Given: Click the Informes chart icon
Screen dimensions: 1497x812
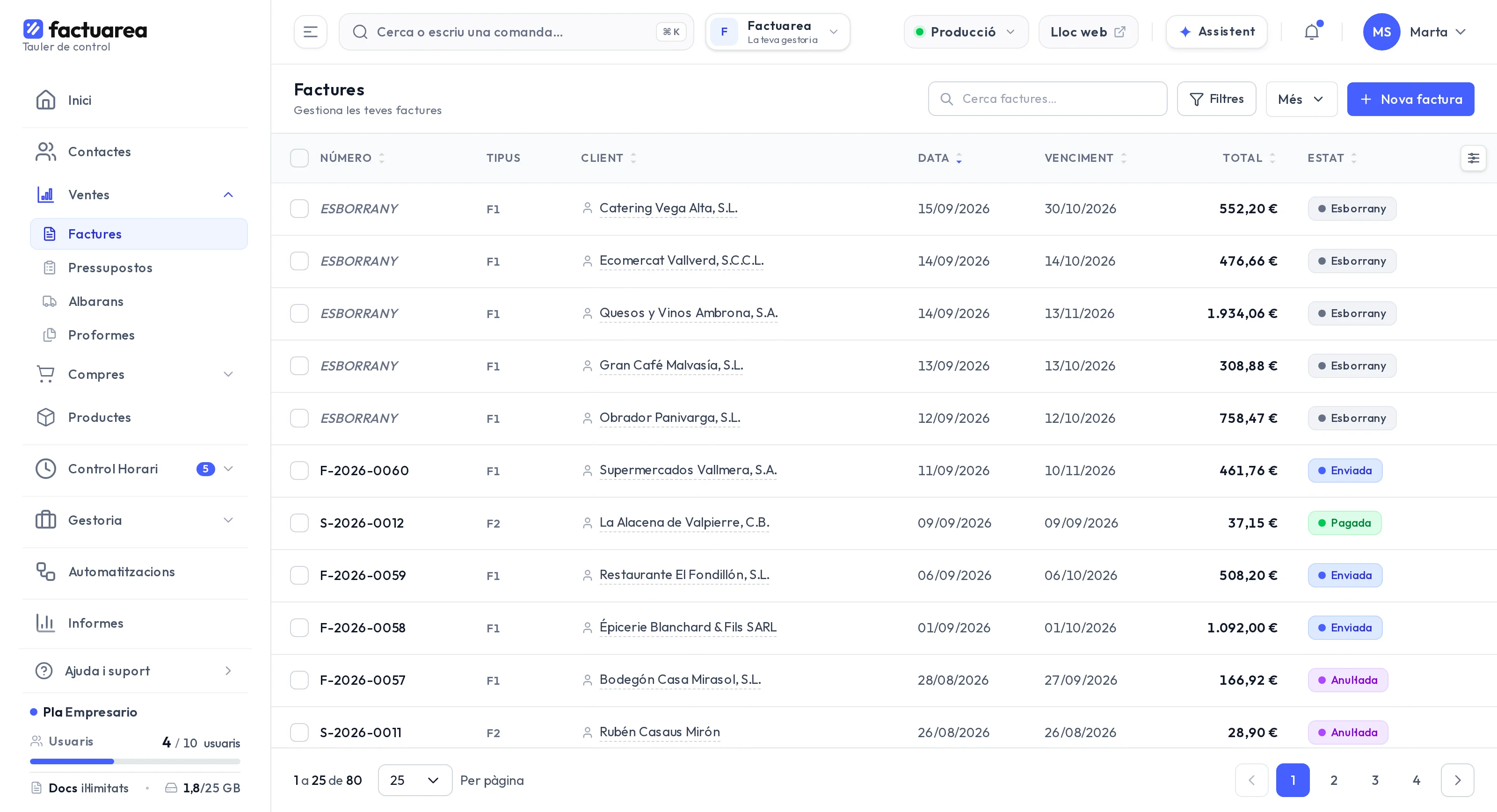Looking at the screenshot, I should coord(45,623).
